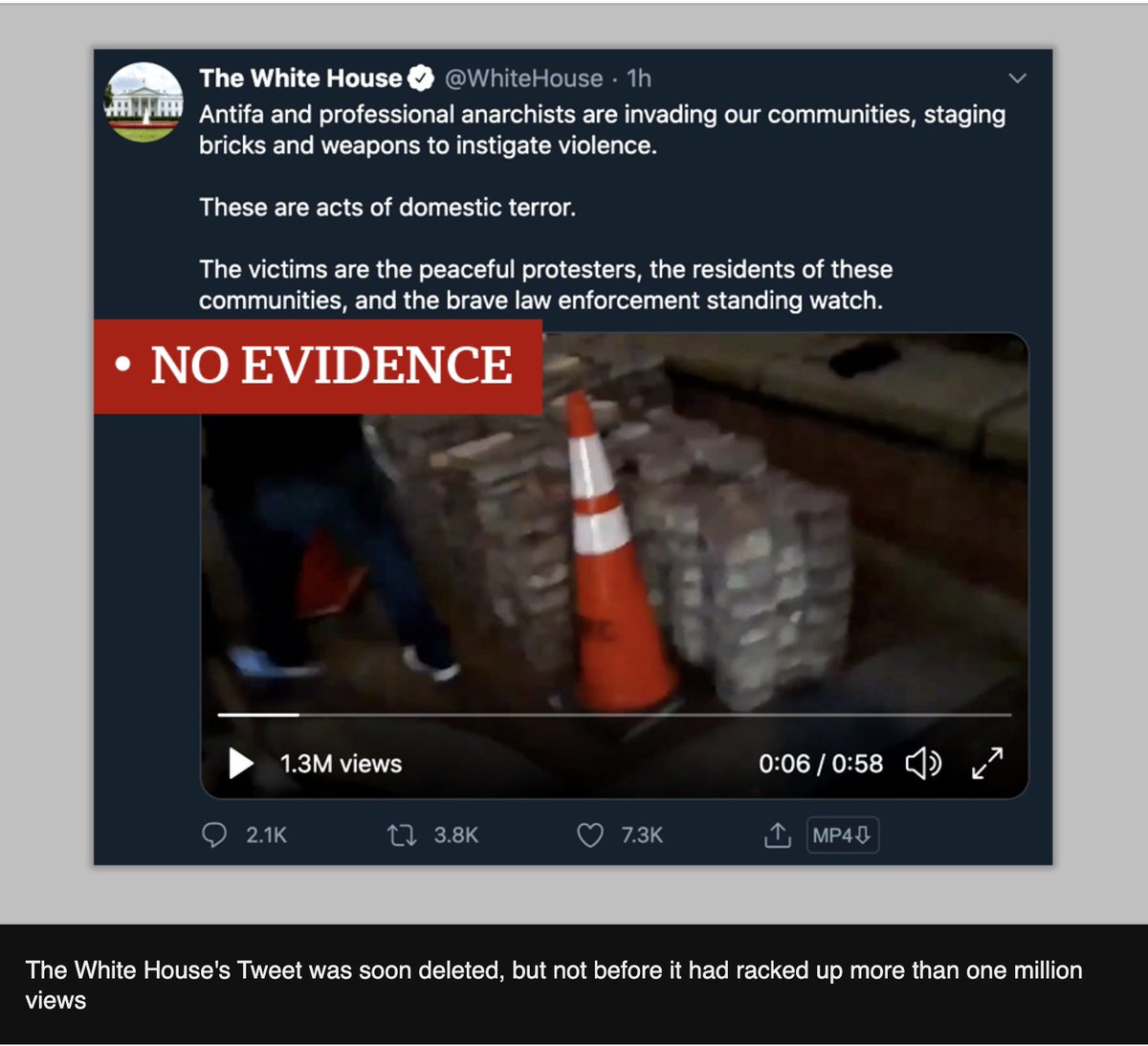The height and width of the screenshot is (1046, 1148).
Task: Open The White House account name link
Action: coord(300,78)
